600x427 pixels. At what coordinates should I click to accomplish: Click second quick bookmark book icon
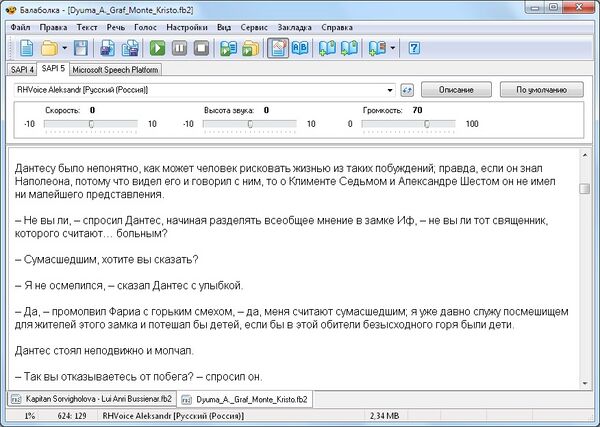coord(349,48)
